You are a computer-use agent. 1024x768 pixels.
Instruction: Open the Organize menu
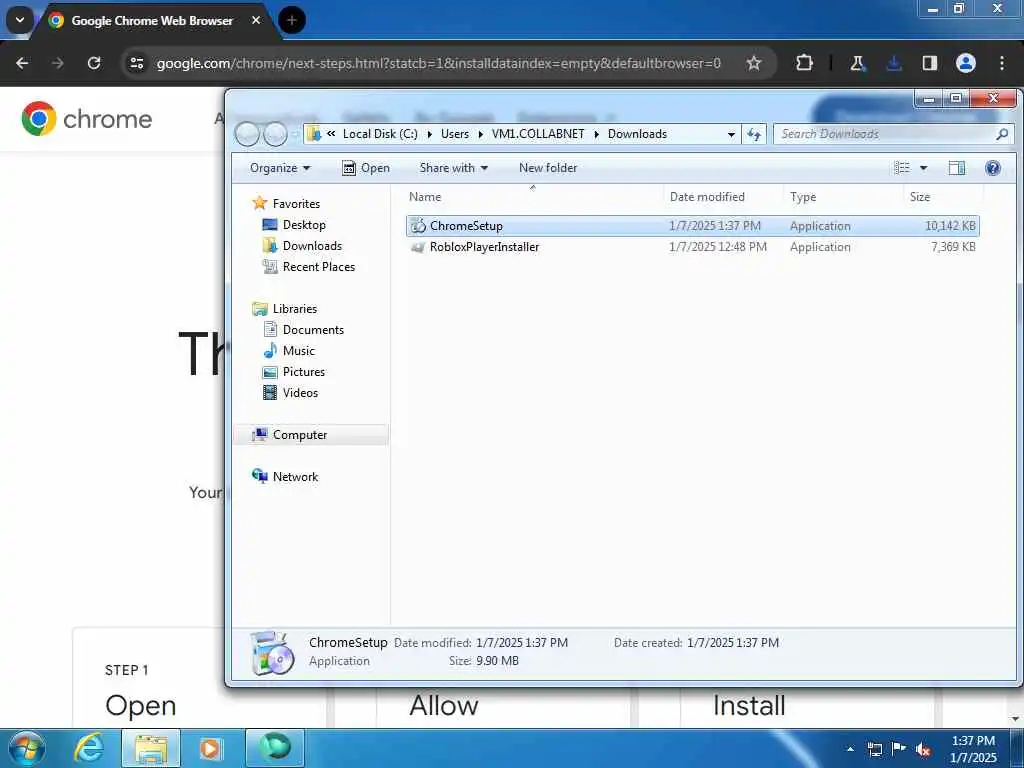pos(280,168)
